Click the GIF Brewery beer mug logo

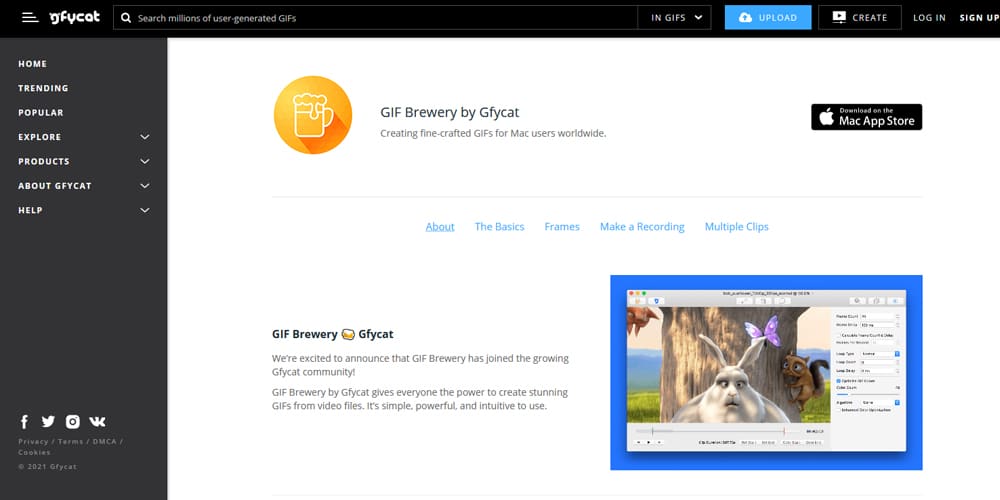click(x=312, y=115)
